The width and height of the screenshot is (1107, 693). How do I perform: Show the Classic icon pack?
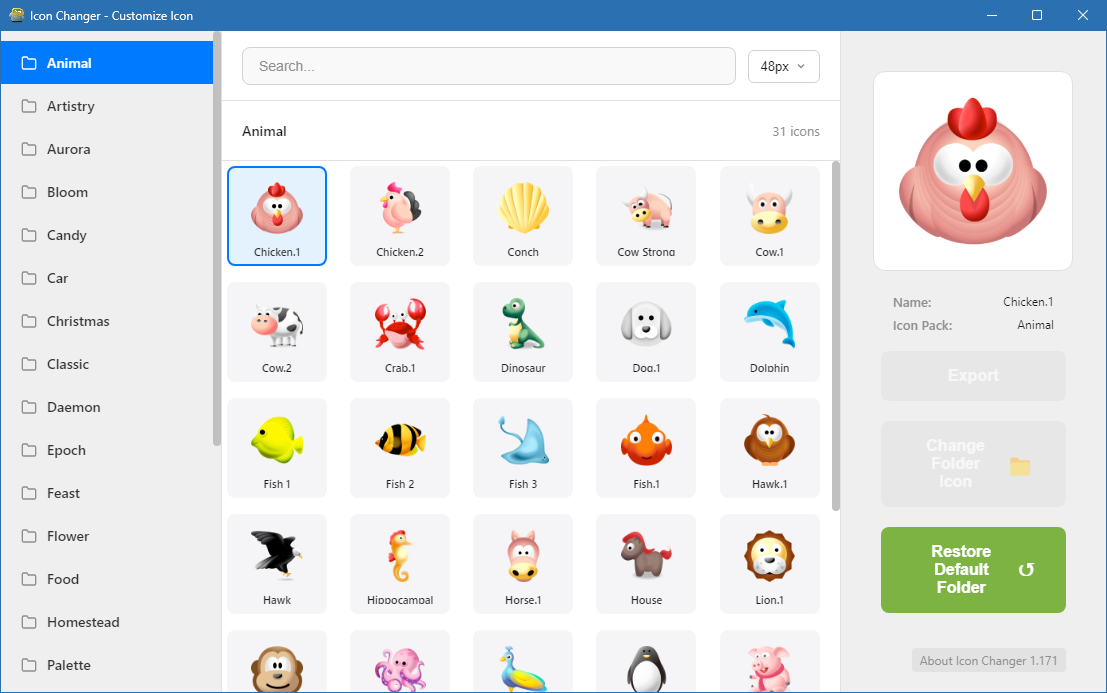[107, 364]
